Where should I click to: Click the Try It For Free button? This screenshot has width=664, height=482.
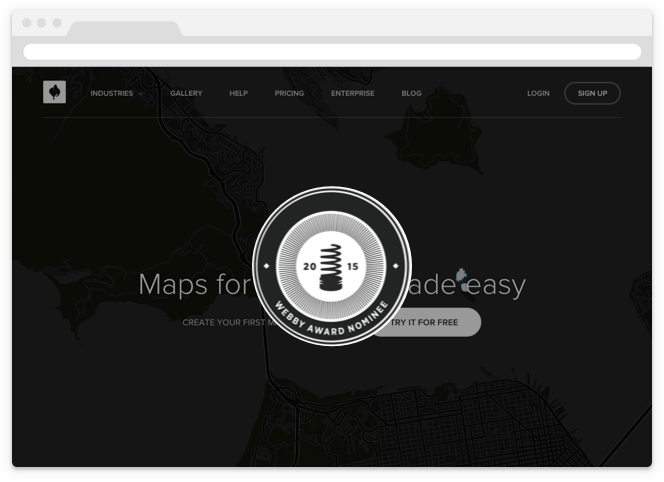click(428, 322)
